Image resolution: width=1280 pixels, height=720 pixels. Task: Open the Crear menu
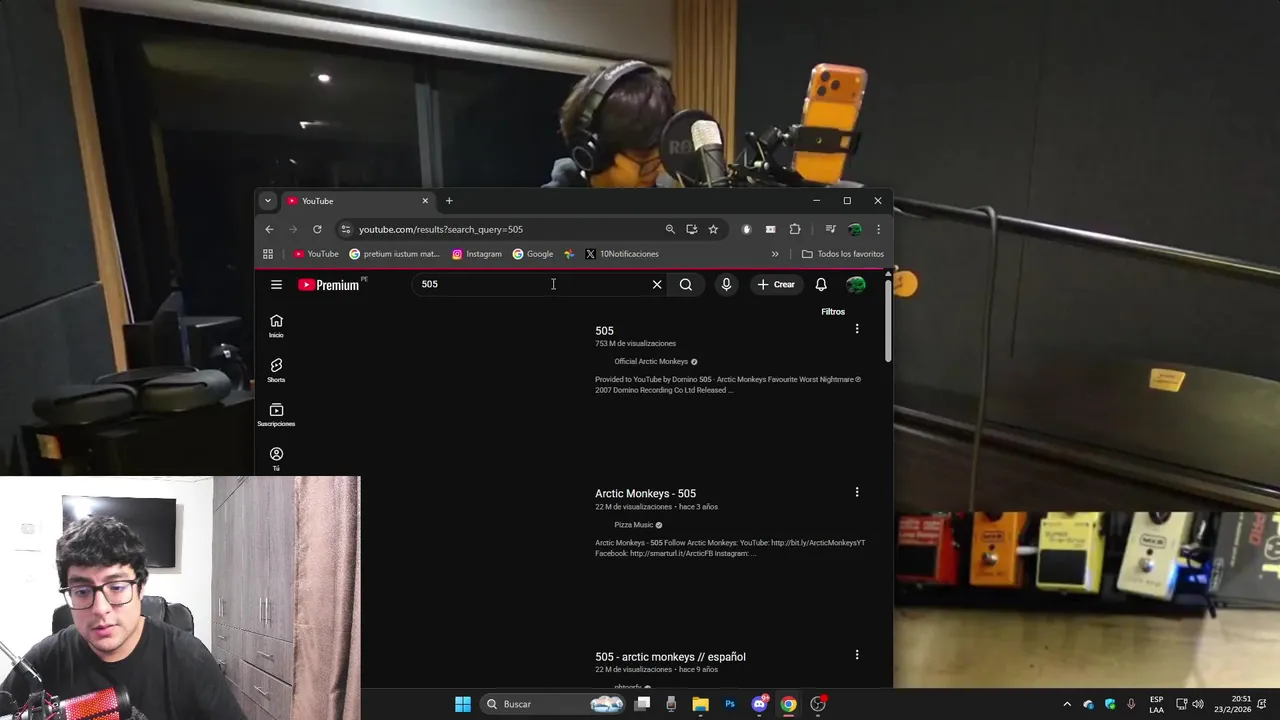(x=776, y=285)
